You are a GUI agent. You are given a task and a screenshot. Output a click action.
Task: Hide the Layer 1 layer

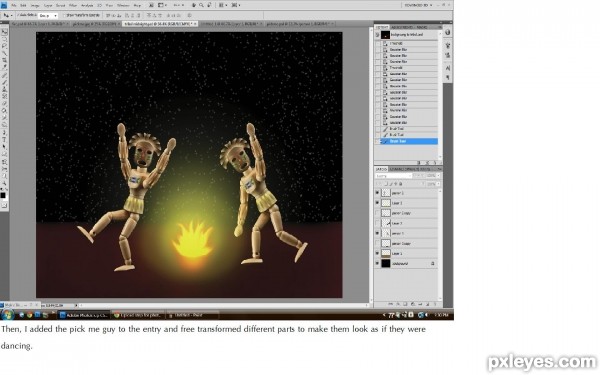click(378, 253)
